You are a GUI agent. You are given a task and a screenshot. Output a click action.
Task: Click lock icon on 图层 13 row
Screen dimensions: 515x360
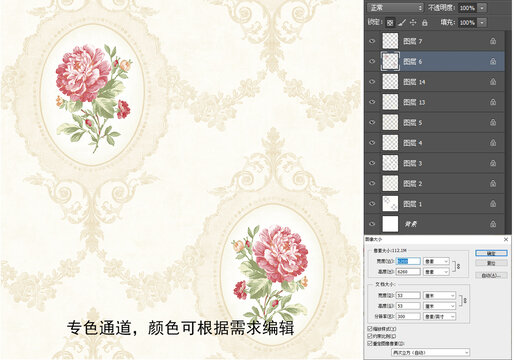click(493, 102)
